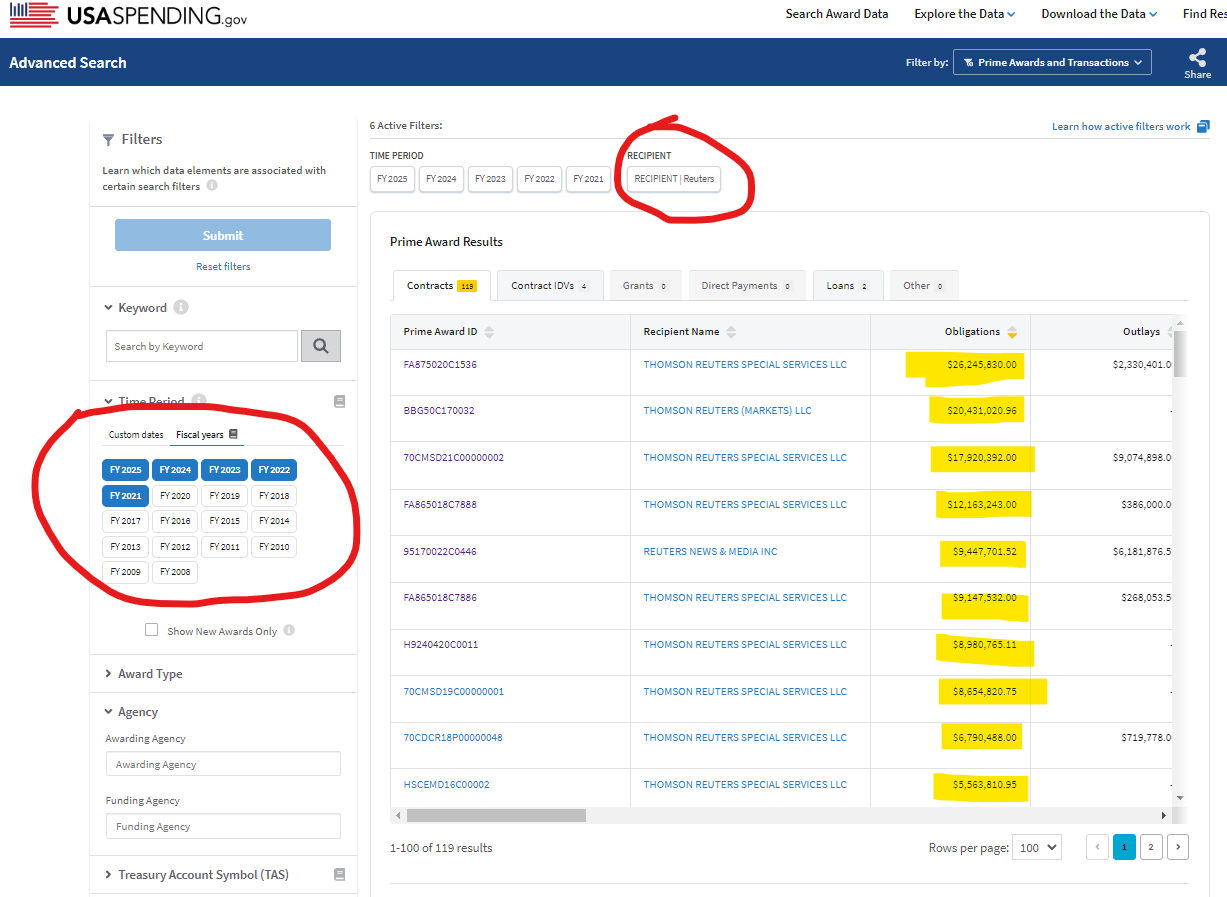Screen dimensions: 1227x897
Task: Deselect FY 2025 fiscal year
Action: point(125,470)
